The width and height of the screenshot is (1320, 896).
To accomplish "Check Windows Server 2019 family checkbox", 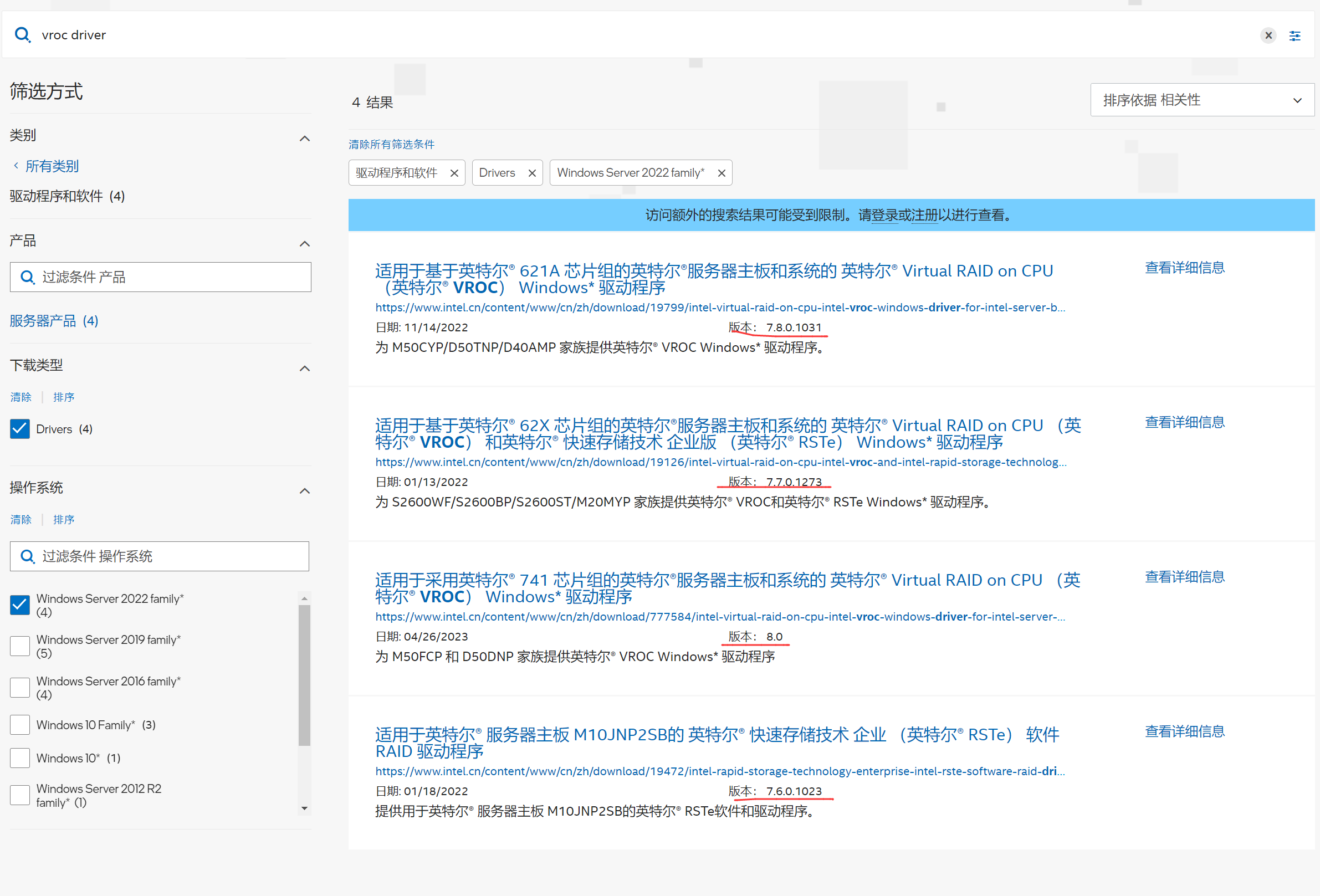I will click(20, 646).
